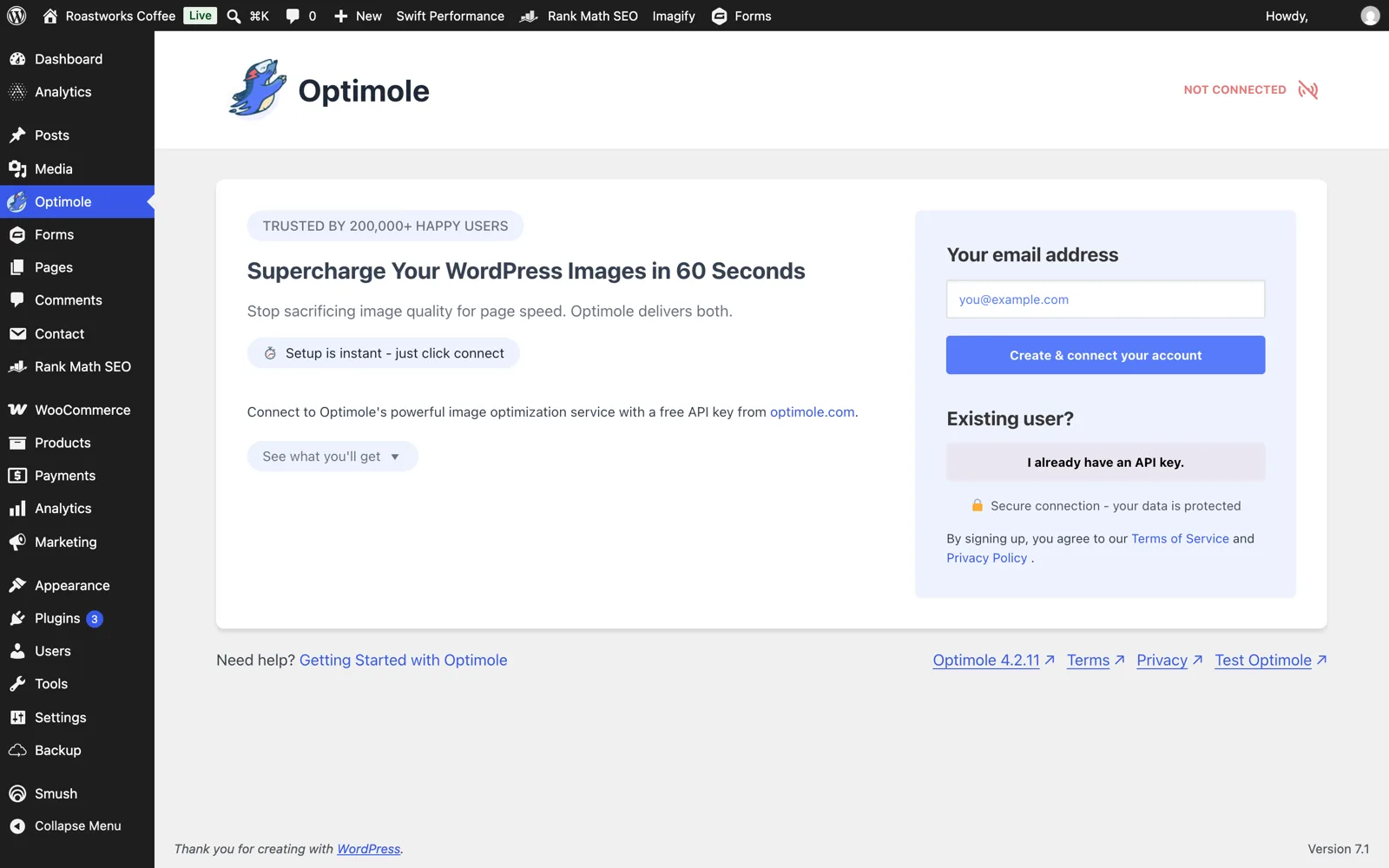Open the Privacy Policy link in signup box
This screenshot has width=1389, height=868.
[x=986, y=558]
